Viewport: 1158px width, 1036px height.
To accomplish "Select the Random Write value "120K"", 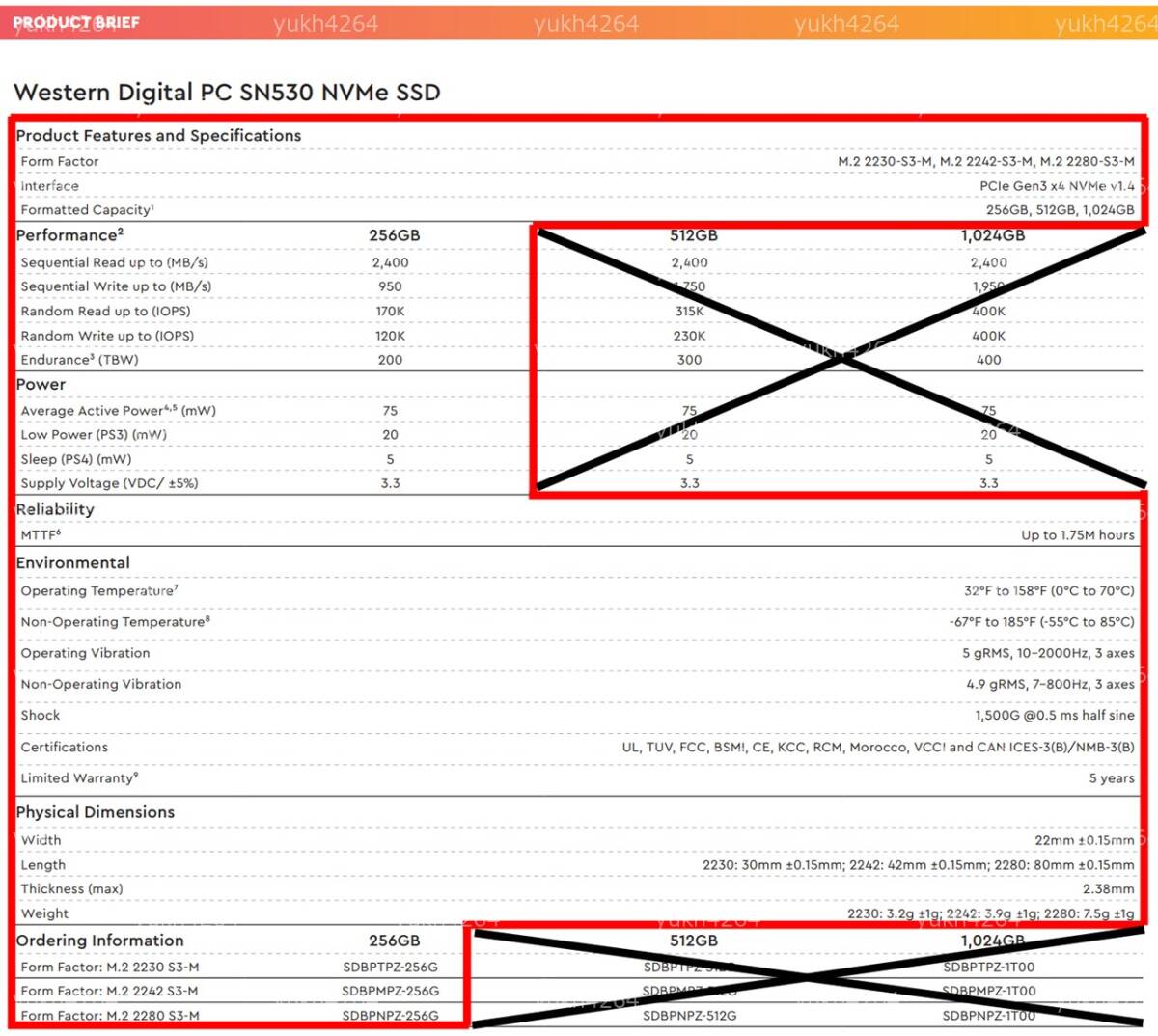I will tap(391, 336).
